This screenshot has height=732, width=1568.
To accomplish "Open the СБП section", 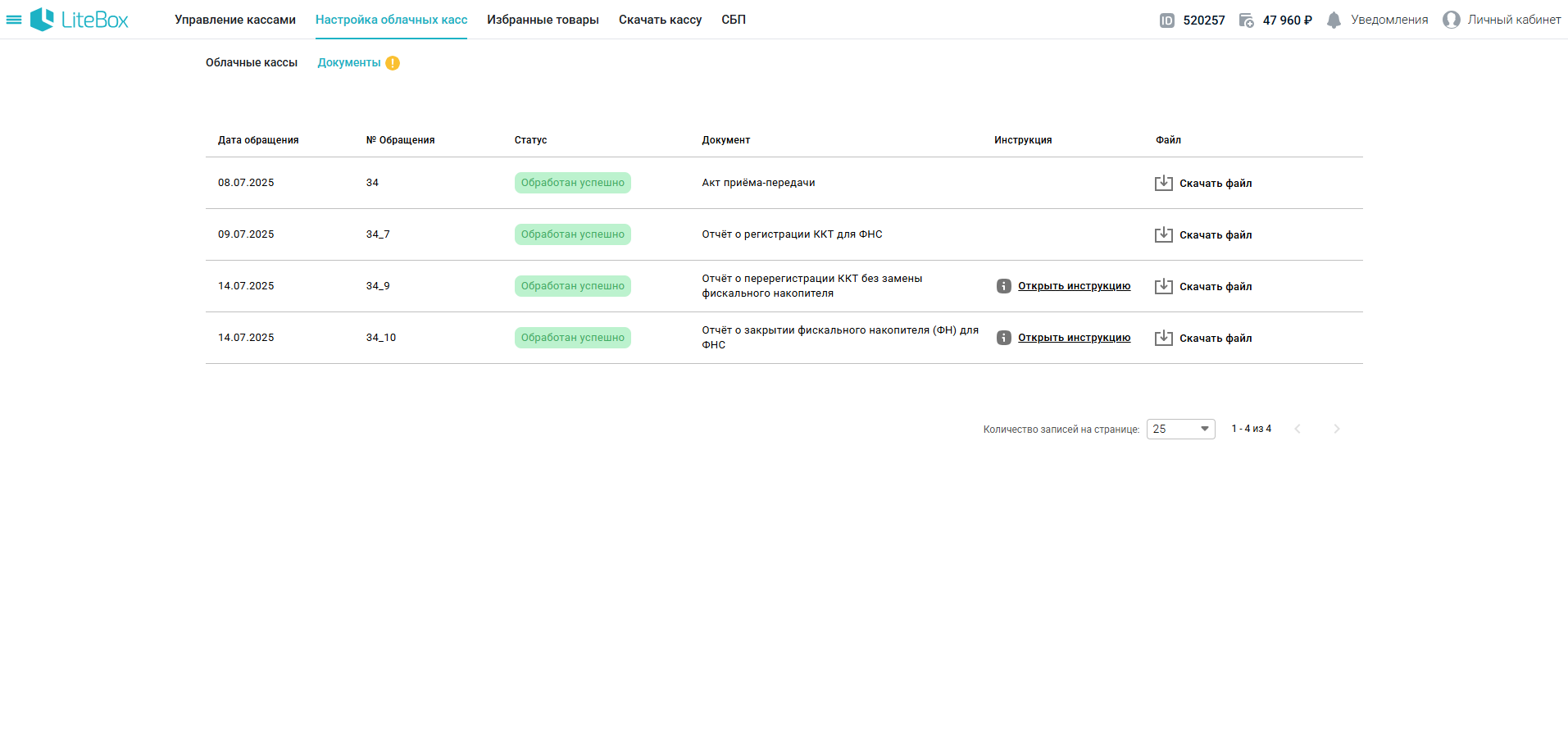I will click(734, 20).
